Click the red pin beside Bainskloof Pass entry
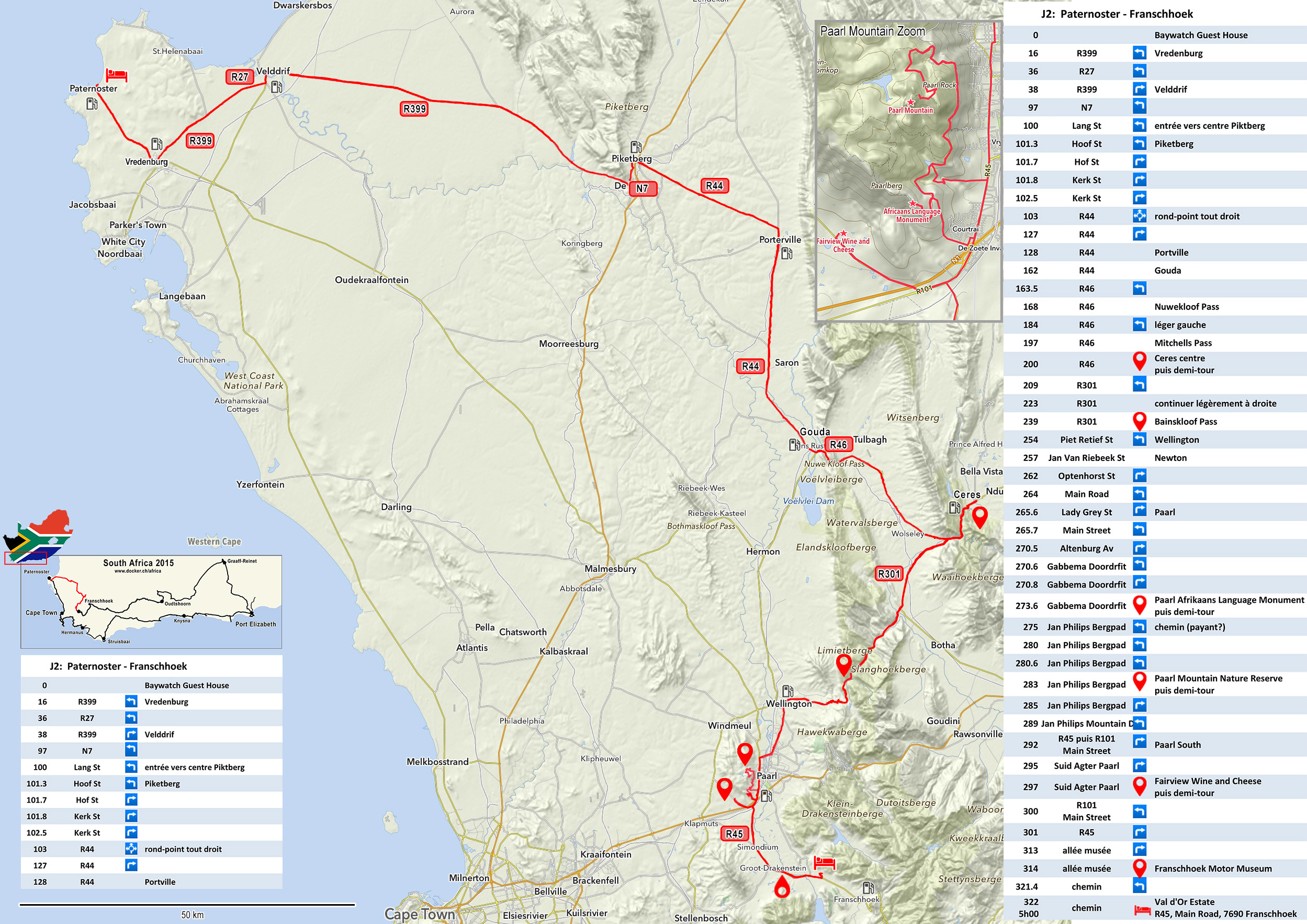 [x=1139, y=421]
